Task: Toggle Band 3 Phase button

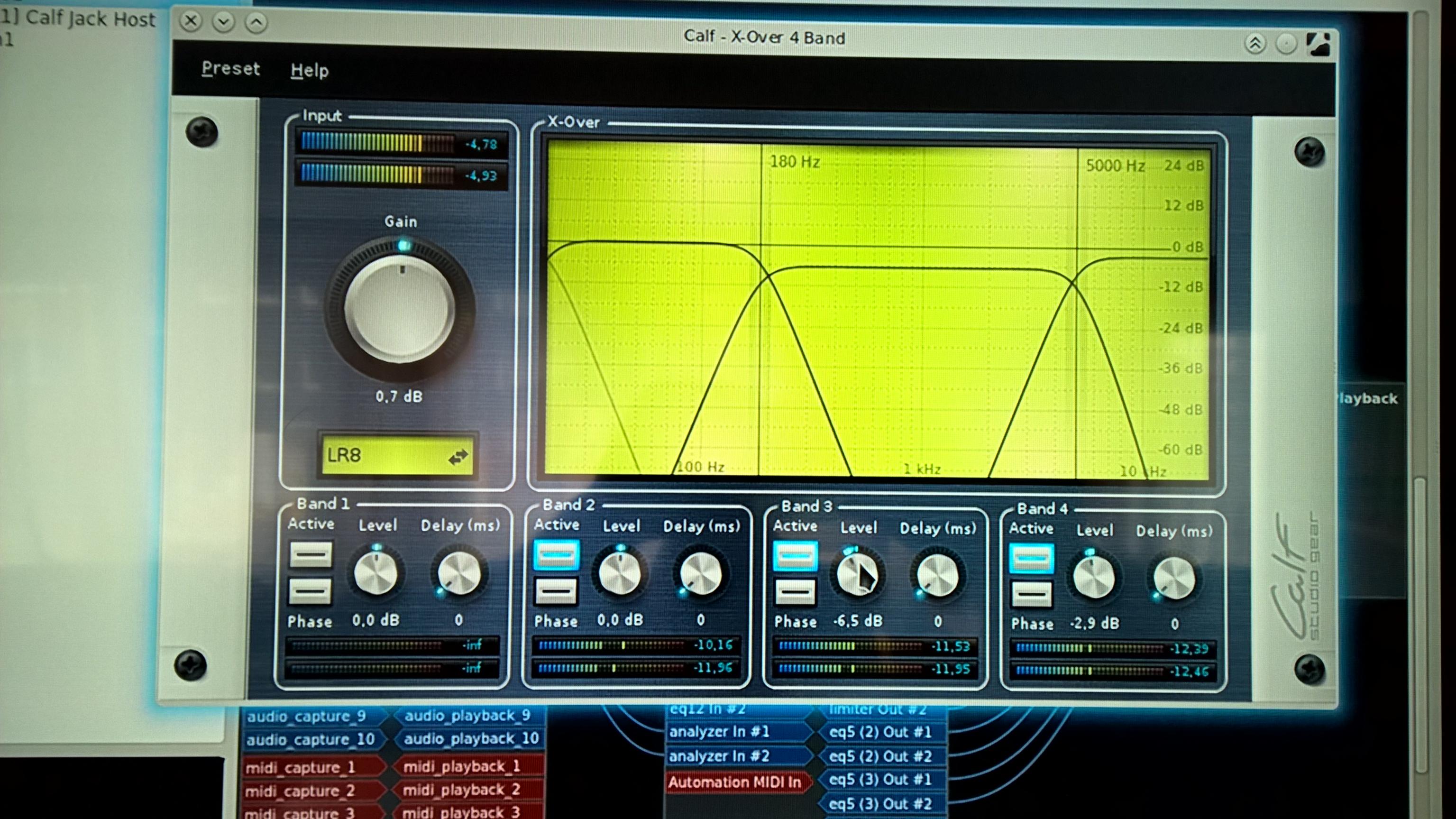Action: [x=795, y=593]
